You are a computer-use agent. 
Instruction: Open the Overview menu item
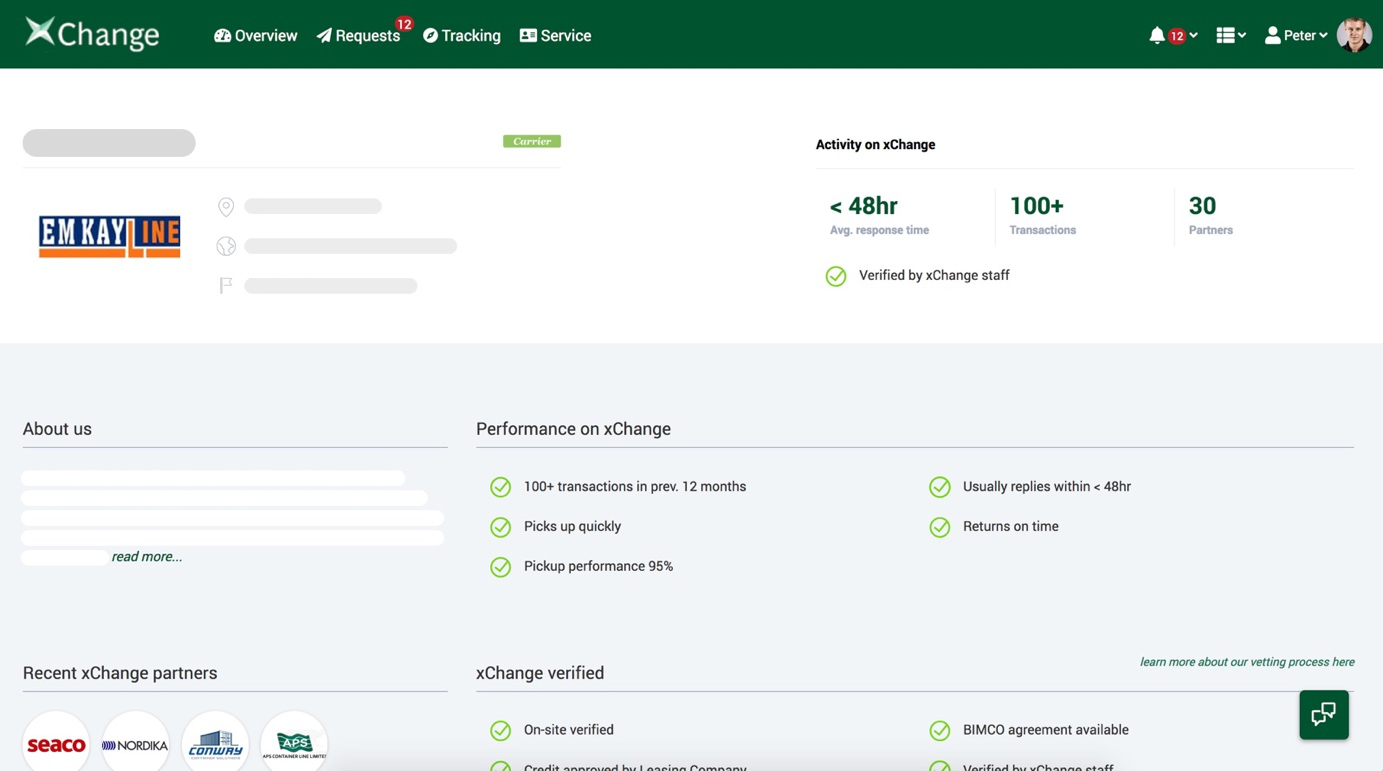pos(255,35)
